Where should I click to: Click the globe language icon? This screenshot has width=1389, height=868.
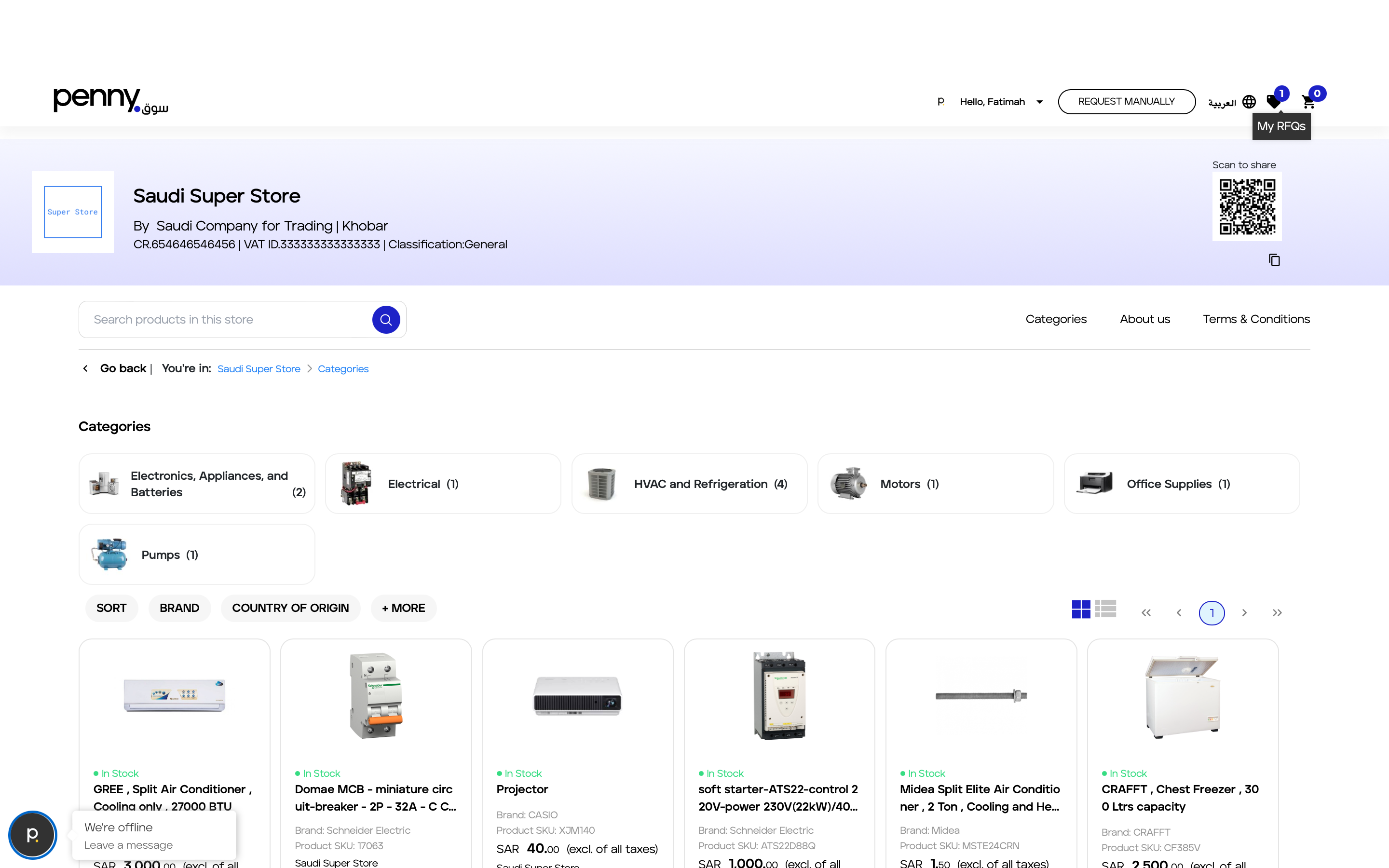pyautogui.click(x=1249, y=102)
